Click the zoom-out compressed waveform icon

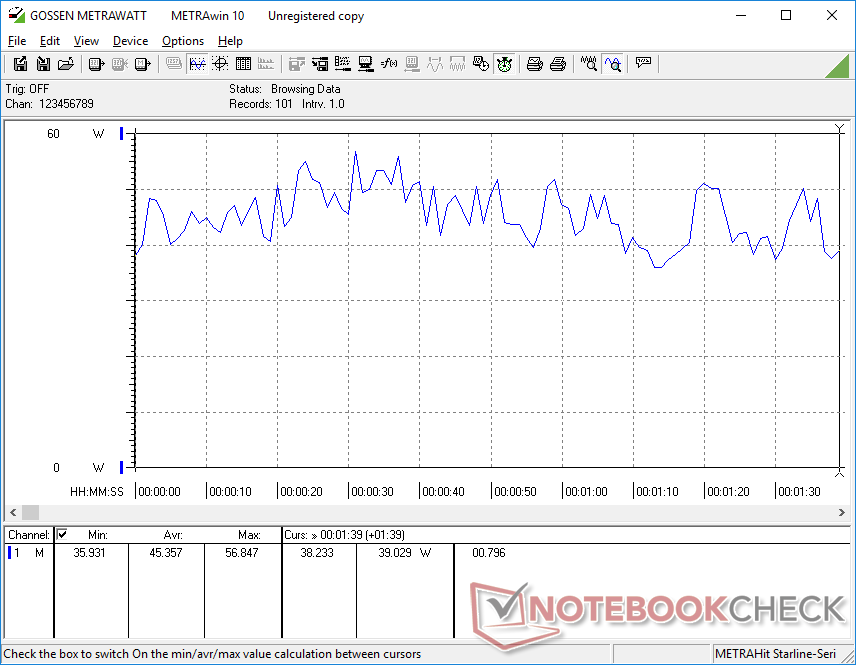click(588, 64)
